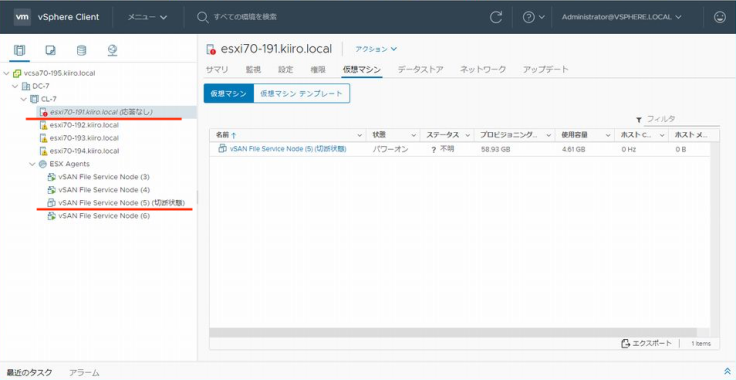The height and width of the screenshot is (380, 736).
Task: Select vSAN File Service Node (5) in tree
Action: coord(122,203)
